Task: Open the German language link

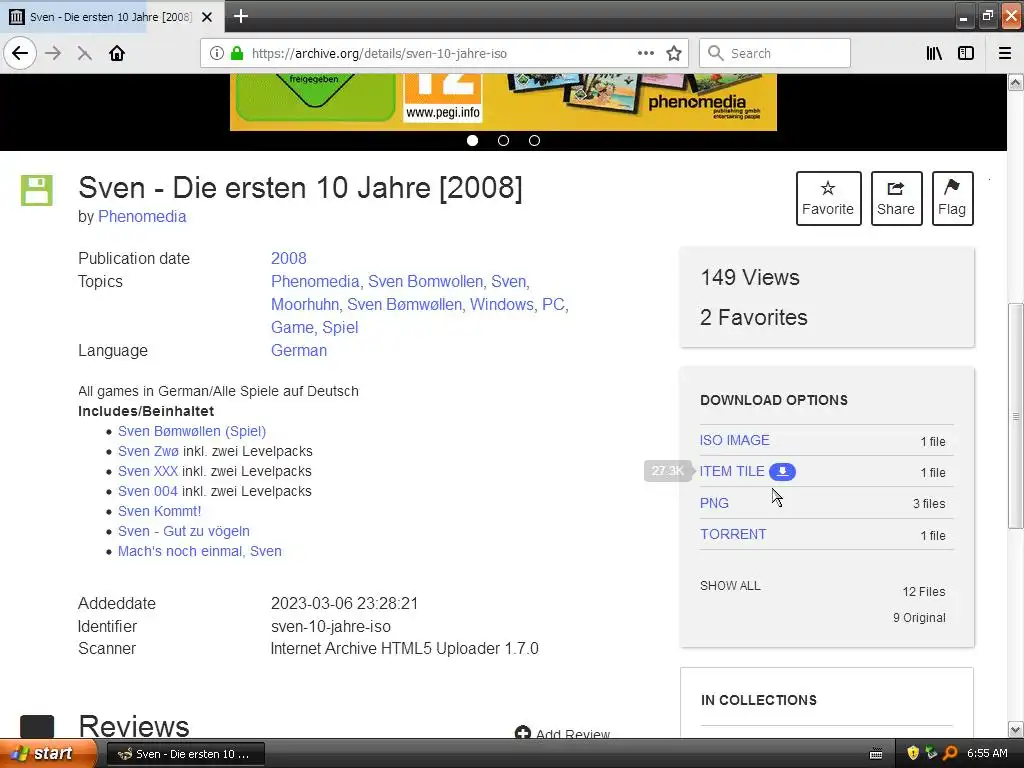Action: point(299,350)
